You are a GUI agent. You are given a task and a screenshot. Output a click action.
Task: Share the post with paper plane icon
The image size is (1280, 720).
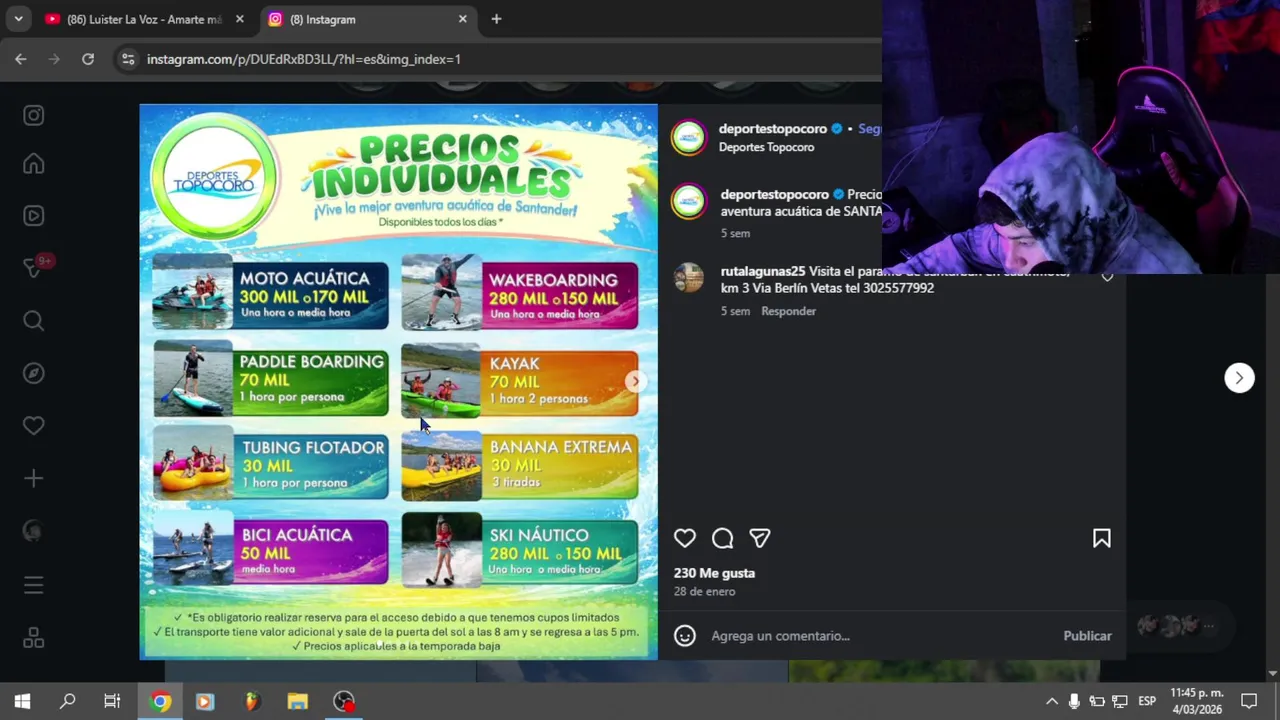pos(760,539)
